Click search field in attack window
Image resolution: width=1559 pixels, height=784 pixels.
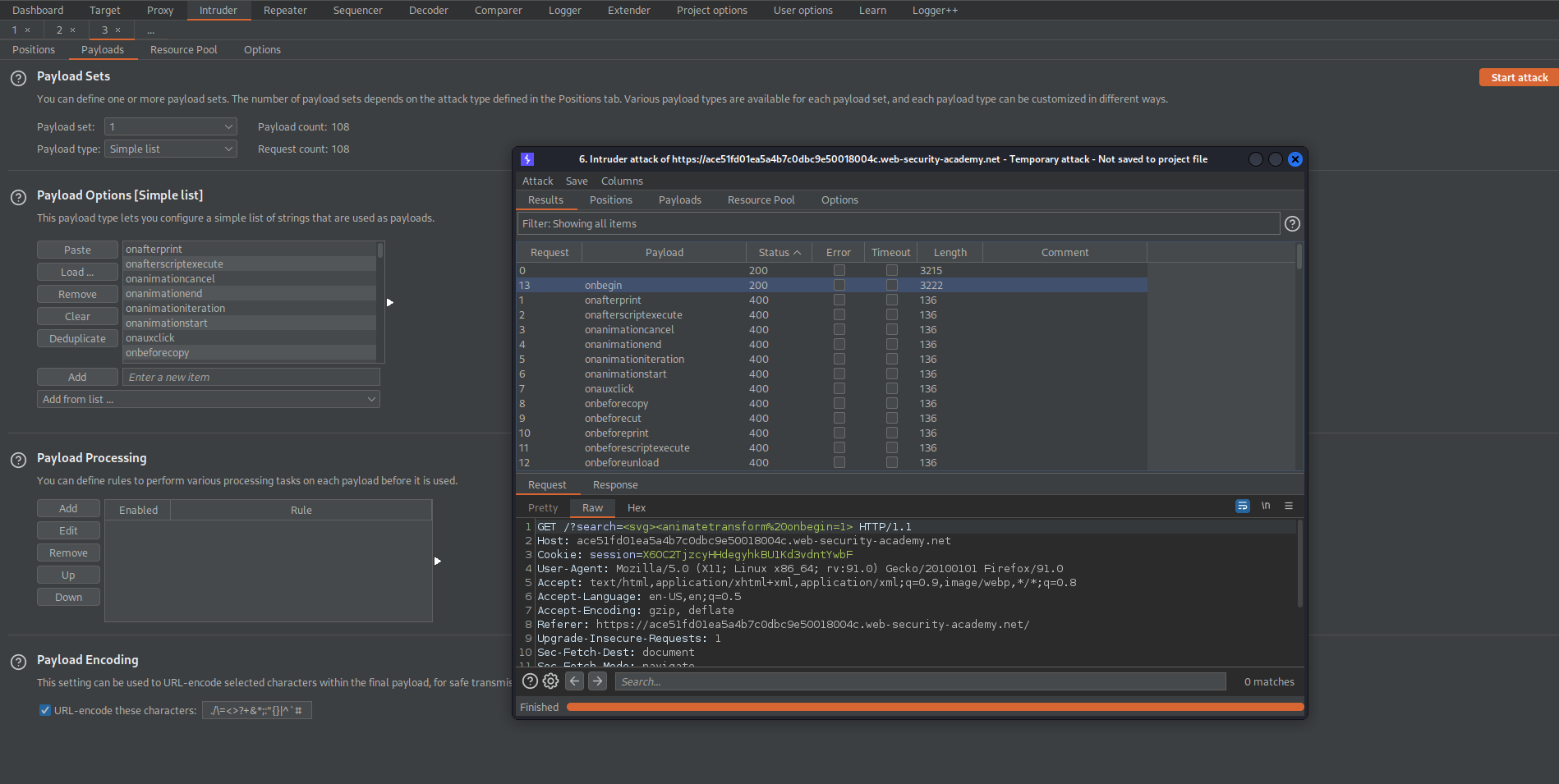920,681
